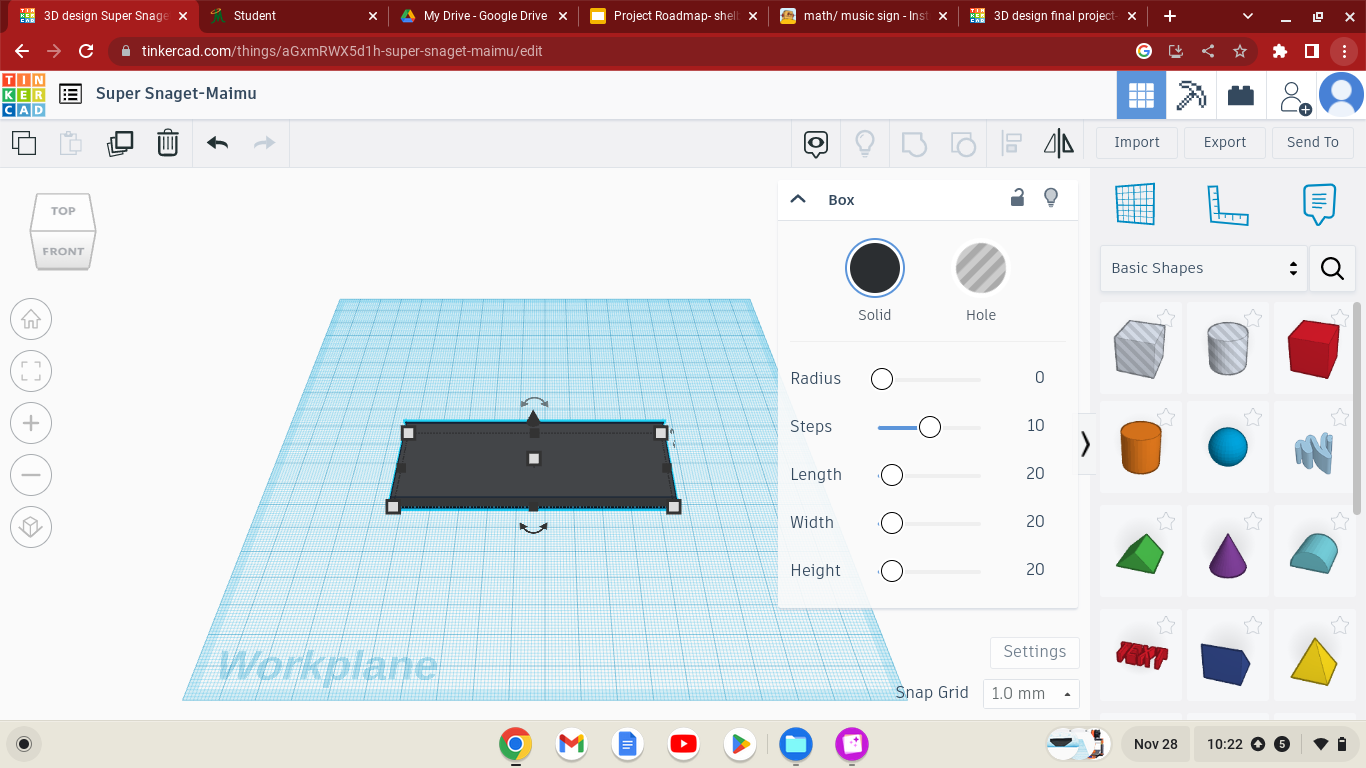Collapse the Box properties panel

(798, 199)
